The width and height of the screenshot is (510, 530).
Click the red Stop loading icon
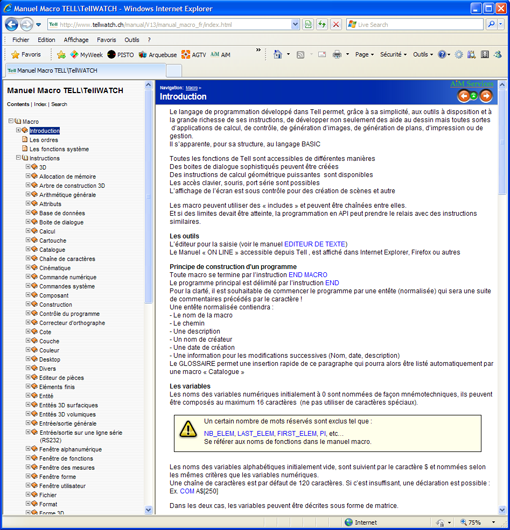(336, 24)
